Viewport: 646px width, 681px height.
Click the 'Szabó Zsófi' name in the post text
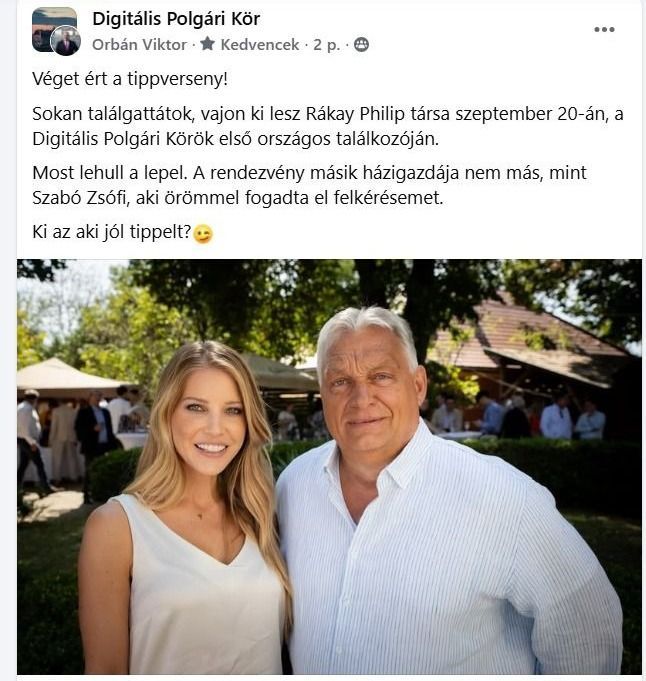pos(80,198)
